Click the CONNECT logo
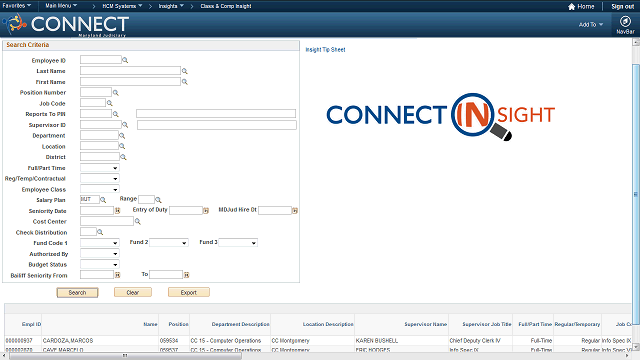This screenshot has width=640, height=360. point(67,24)
